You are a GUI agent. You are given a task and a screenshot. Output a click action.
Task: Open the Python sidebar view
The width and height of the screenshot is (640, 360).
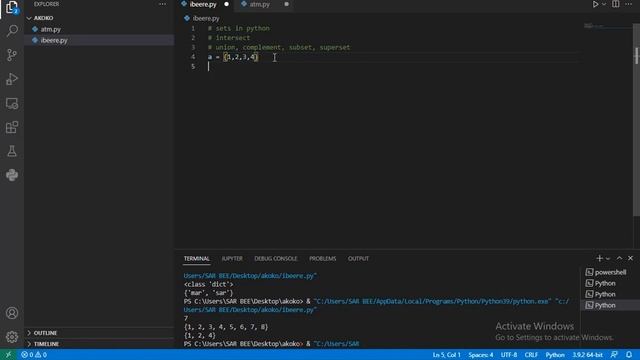[12, 175]
